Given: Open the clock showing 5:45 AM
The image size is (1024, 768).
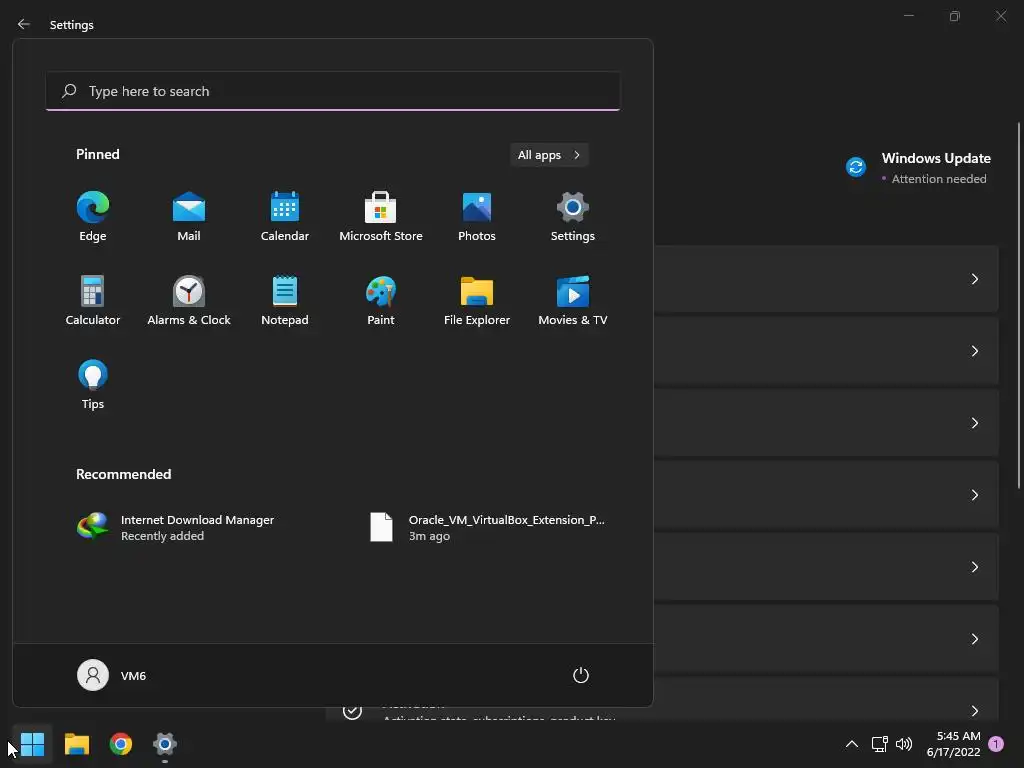Looking at the screenshot, I should click(x=953, y=744).
